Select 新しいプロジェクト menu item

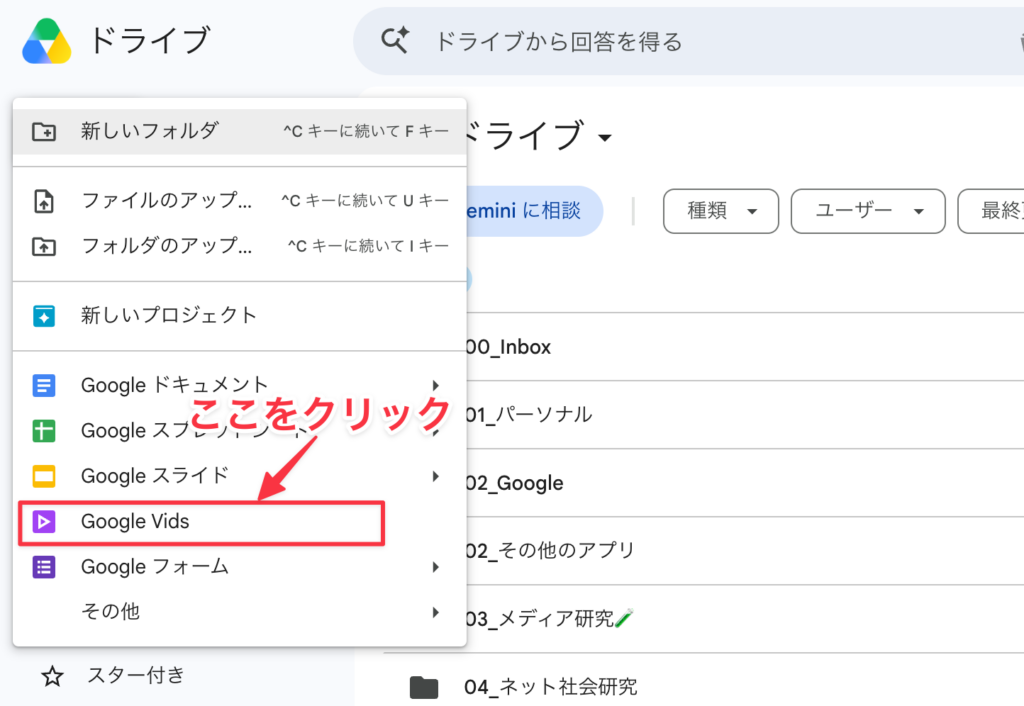tap(240, 316)
